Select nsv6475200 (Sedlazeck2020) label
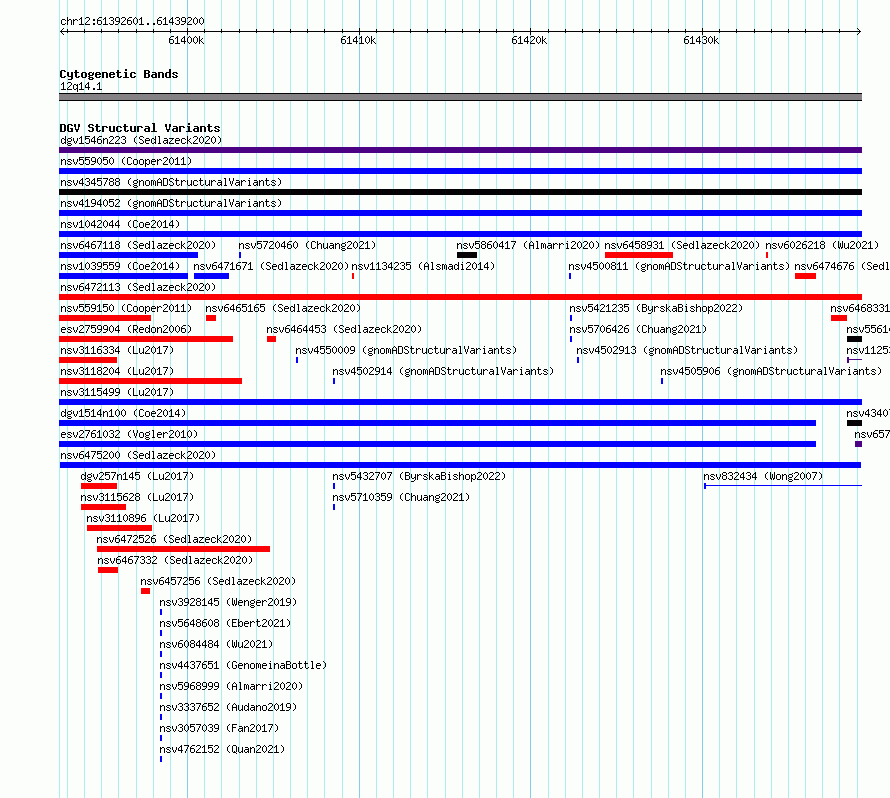Image resolution: width=890 pixels, height=798 pixels. tap(138, 455)
